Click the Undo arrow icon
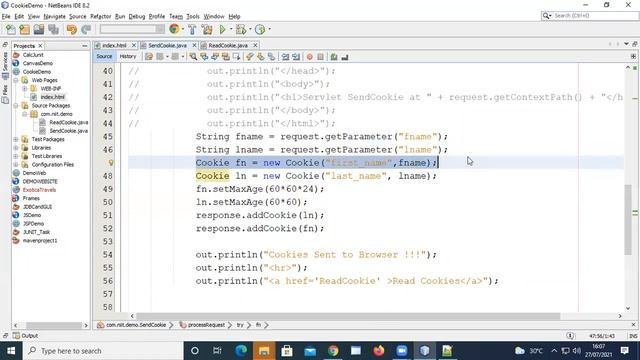Screen dimensions: 640x360 (x=71, y=29)
